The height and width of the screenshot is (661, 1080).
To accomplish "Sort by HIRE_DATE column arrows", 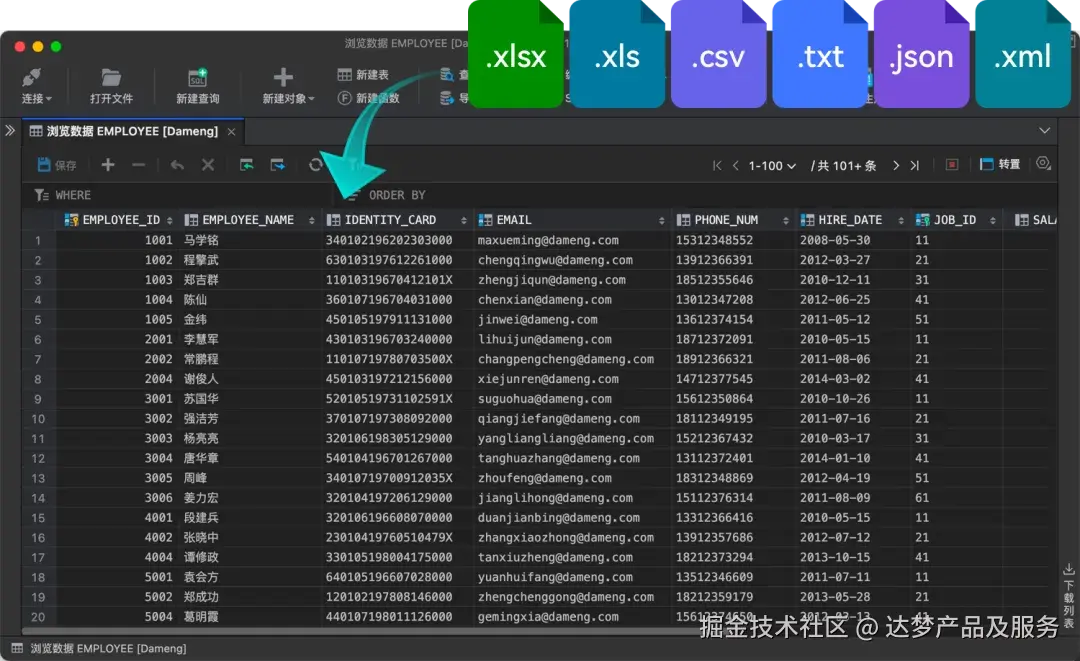I will [901, 220].
